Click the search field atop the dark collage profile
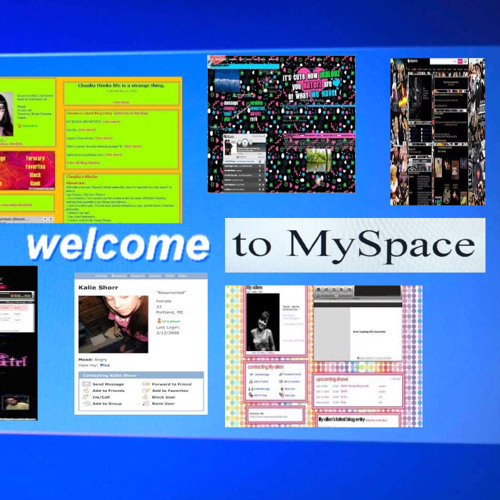This screenshot has width=500, height=500. click(x=443, y=61)
